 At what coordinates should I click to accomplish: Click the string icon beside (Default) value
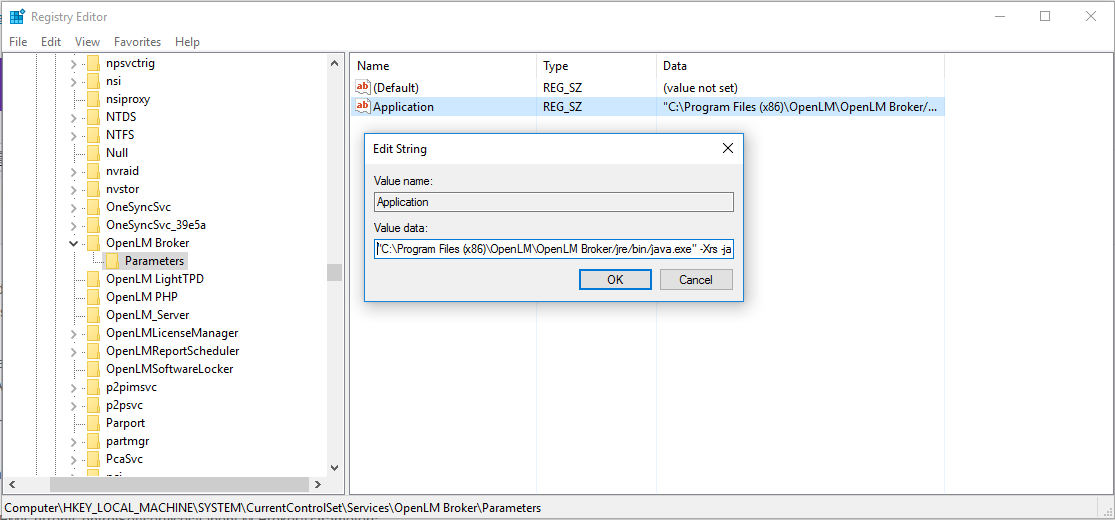[363, 88]
